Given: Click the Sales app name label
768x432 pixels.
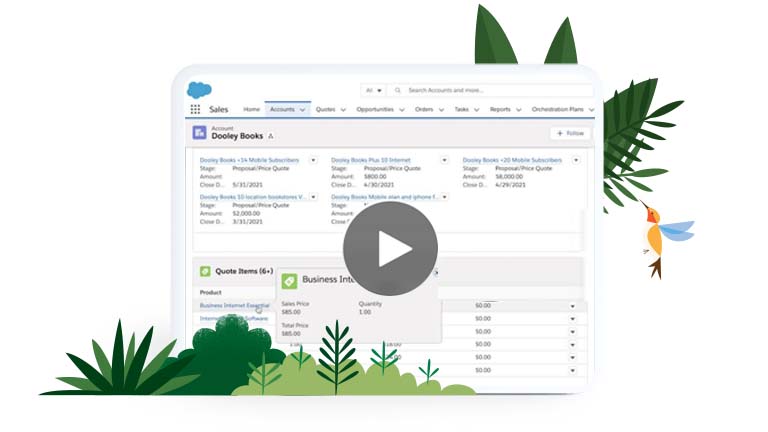Looking at the screenshot, I should click(218, 109).
